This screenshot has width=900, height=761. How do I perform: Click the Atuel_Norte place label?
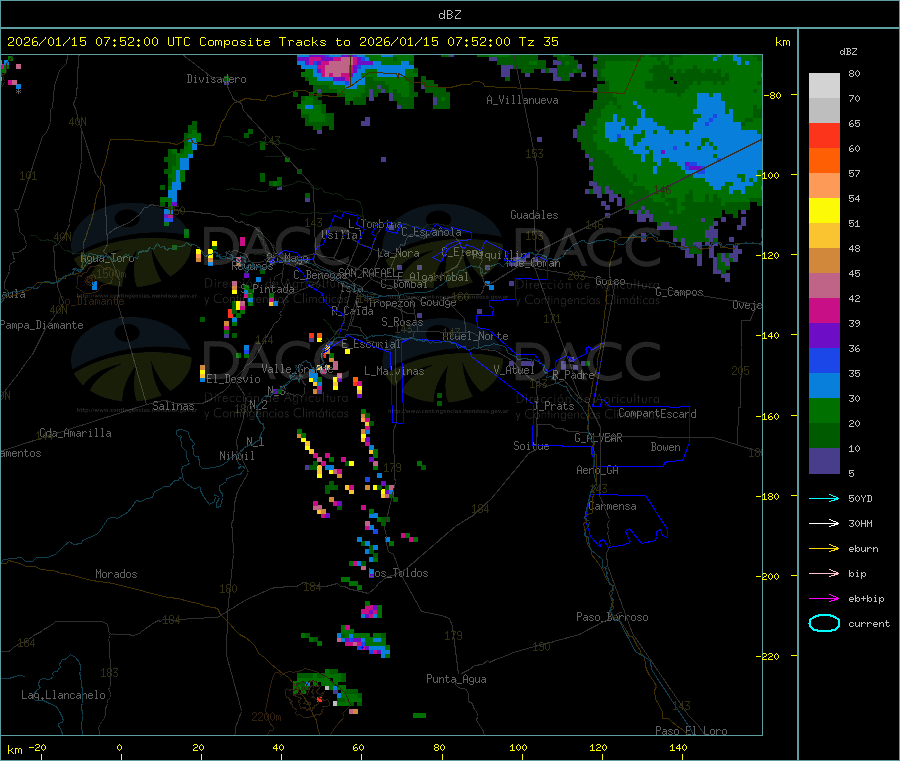tap(475, 336)
